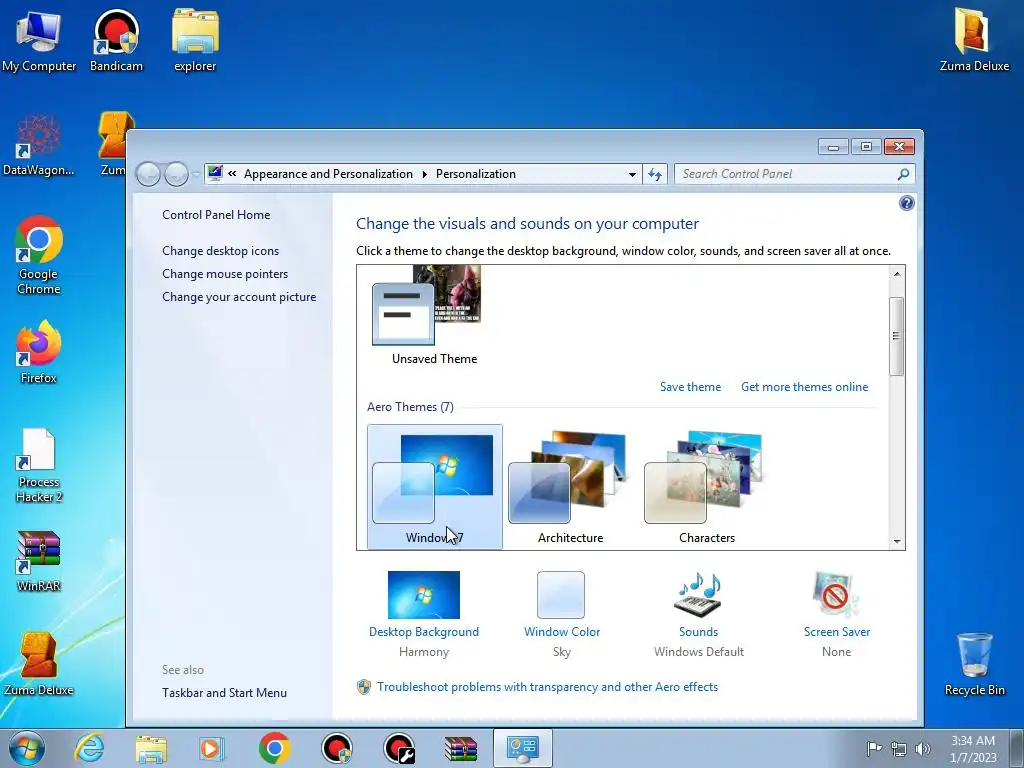Click the refresh button beside address bar
1024x768 pixels.
[x=655, y=174]
